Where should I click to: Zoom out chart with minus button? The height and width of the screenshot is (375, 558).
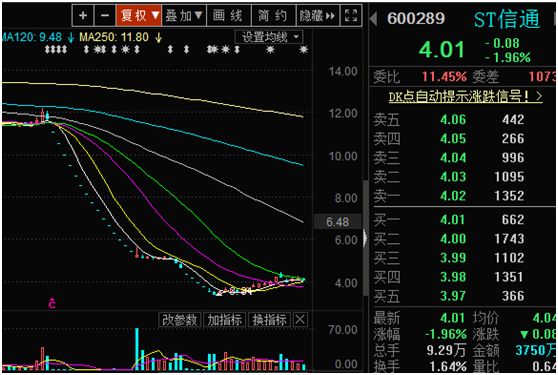pyautogui.click(x=105, y=15)
